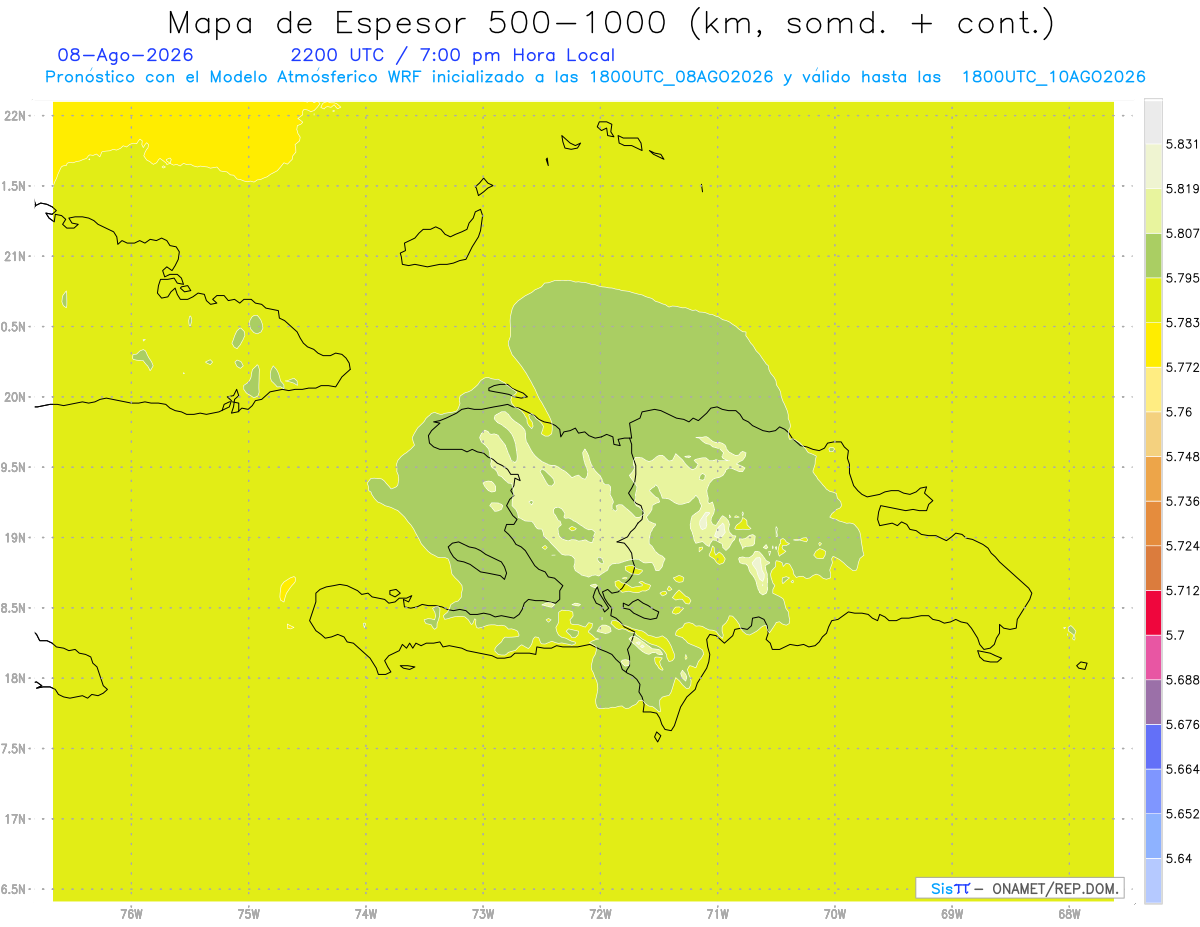Click the 76W longitude axis label
This screenshot has height=927, width=1200.
pyautogui.click(x=131, y=914)
